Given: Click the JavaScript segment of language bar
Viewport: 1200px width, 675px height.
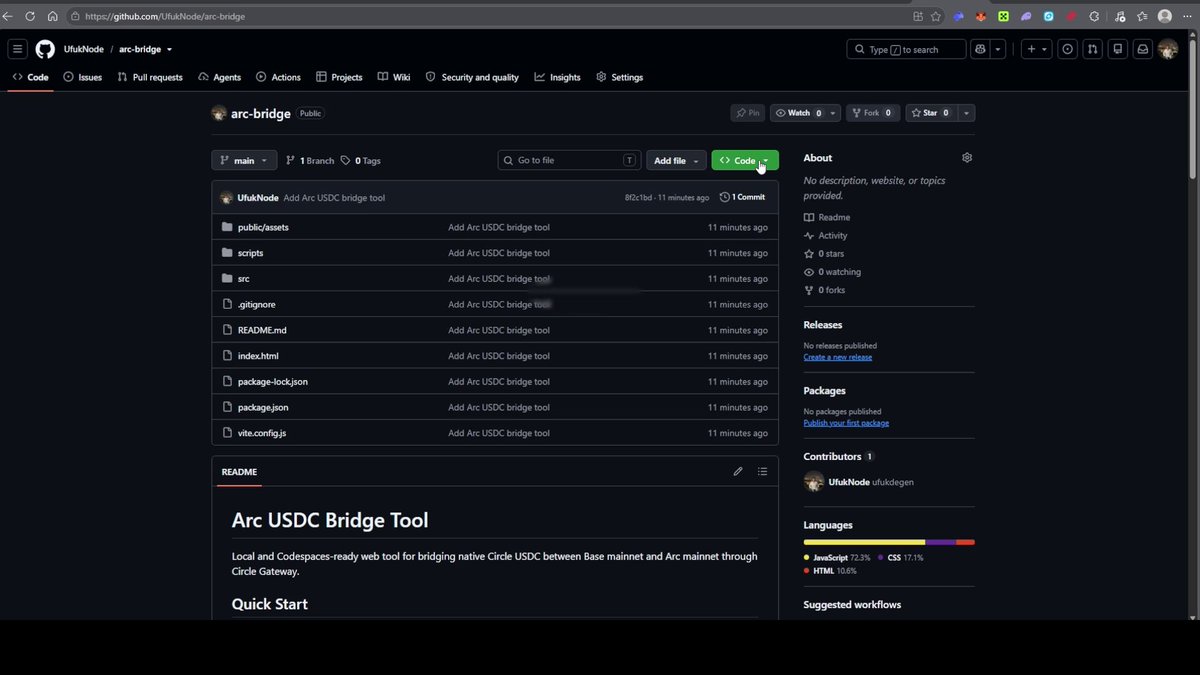Looking at the screenshot, I should [864, 542].
